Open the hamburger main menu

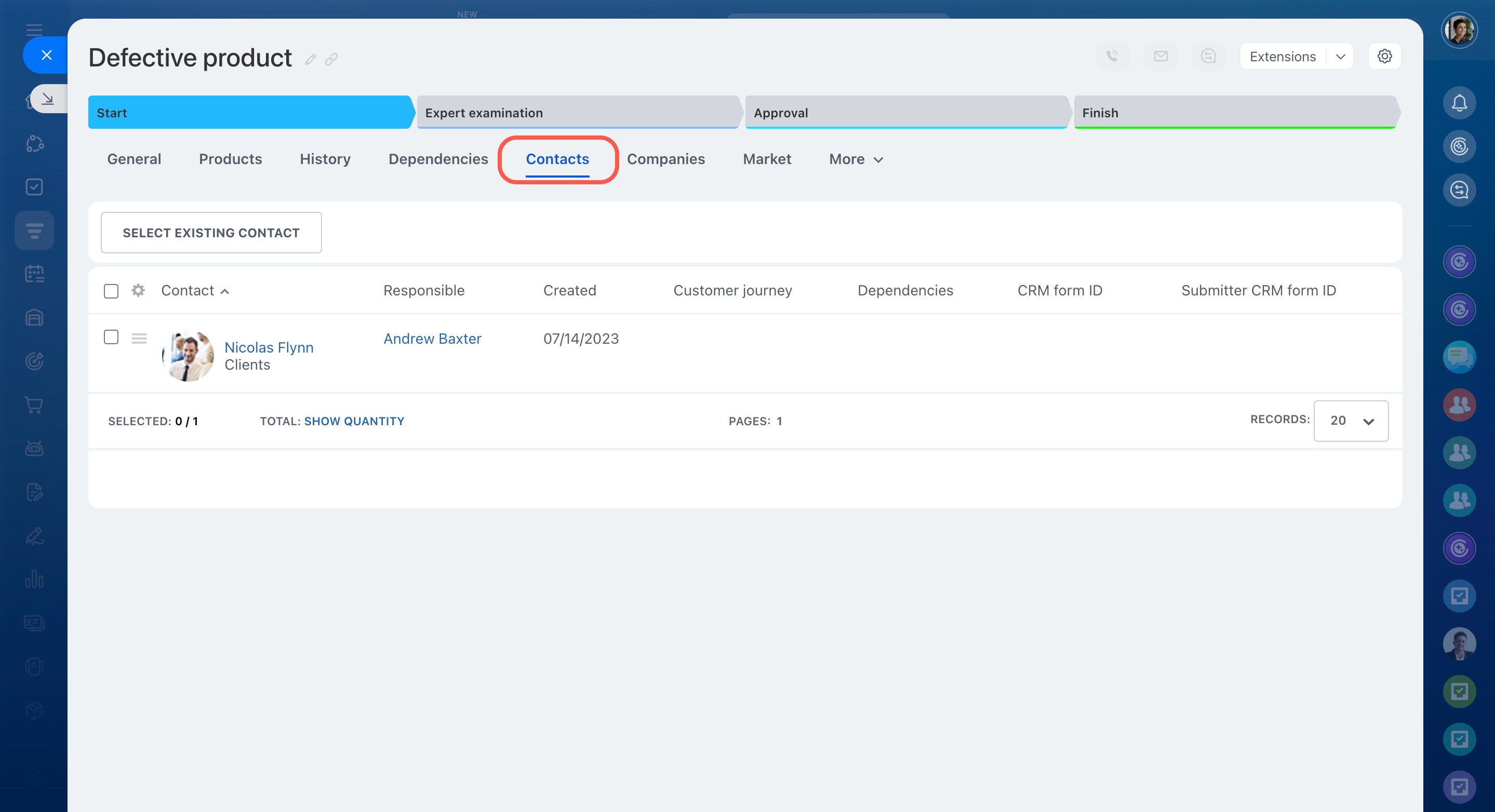coord(34,30)
